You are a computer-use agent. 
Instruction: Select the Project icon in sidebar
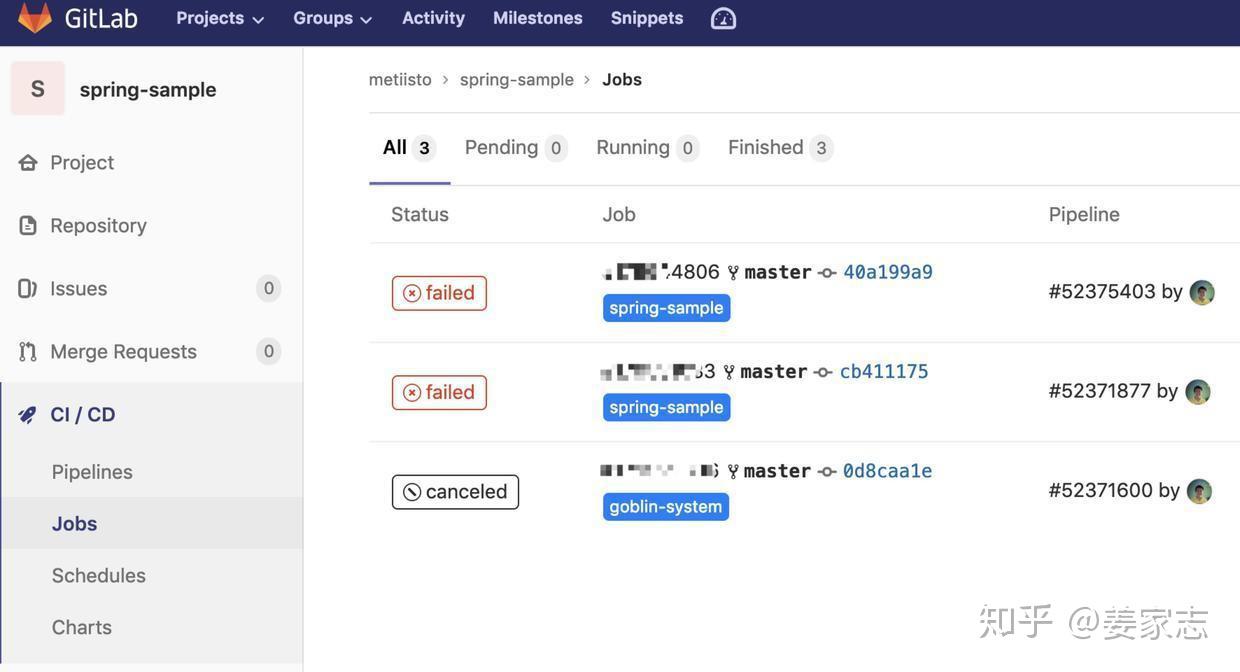[x=28, y=161]
